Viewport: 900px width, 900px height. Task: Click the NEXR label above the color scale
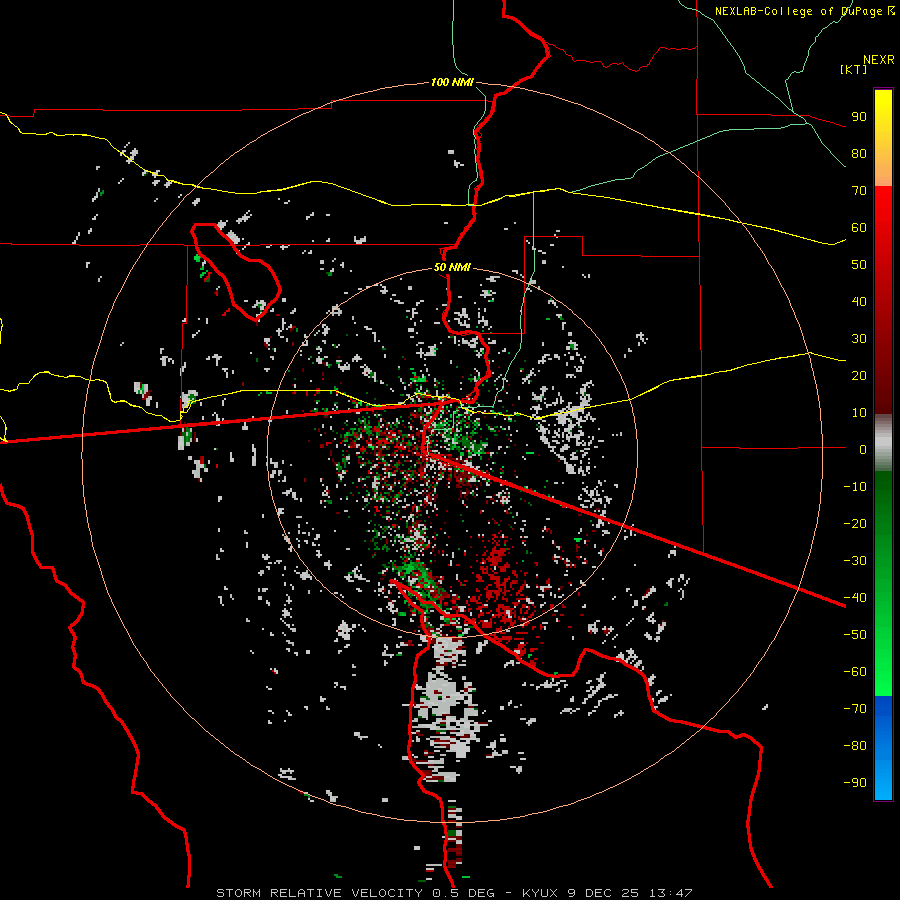pos(879,60)
